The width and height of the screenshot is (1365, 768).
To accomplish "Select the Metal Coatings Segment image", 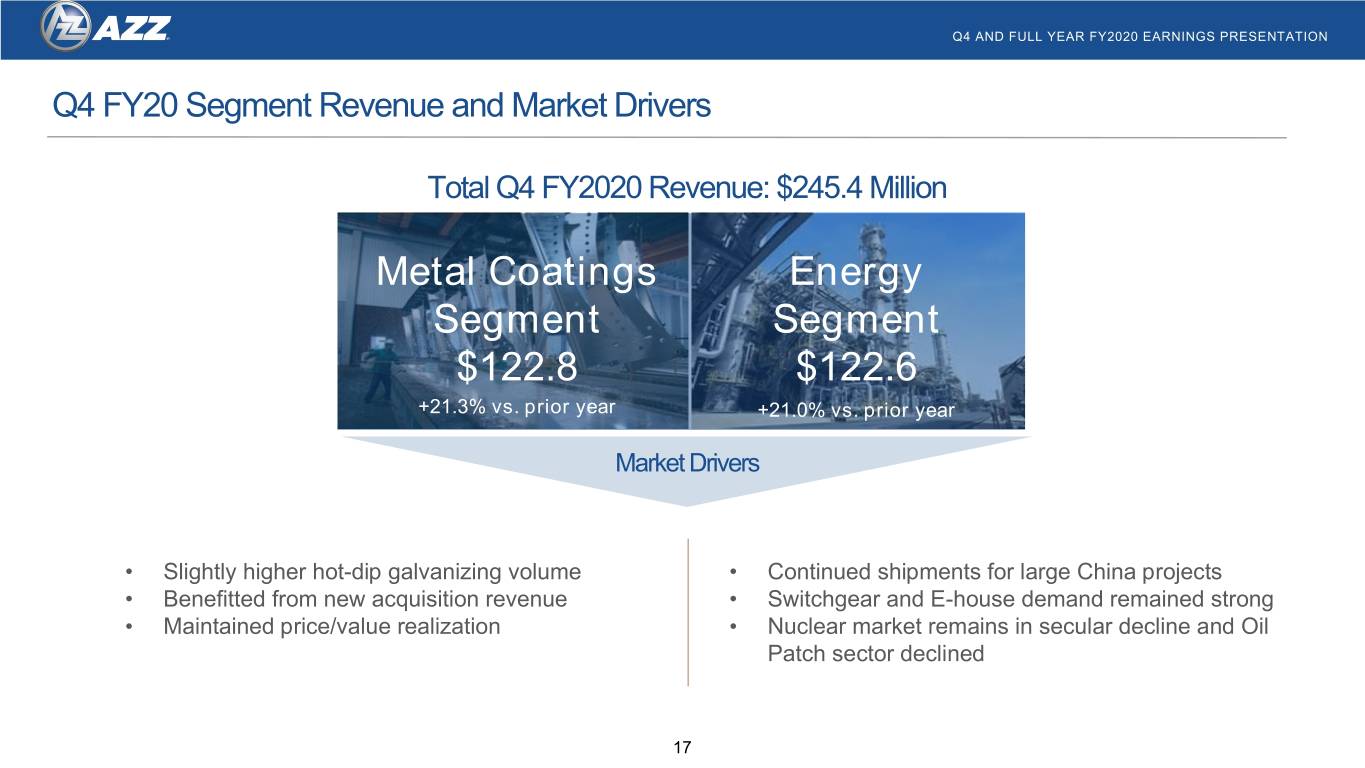I will point(513,321).
